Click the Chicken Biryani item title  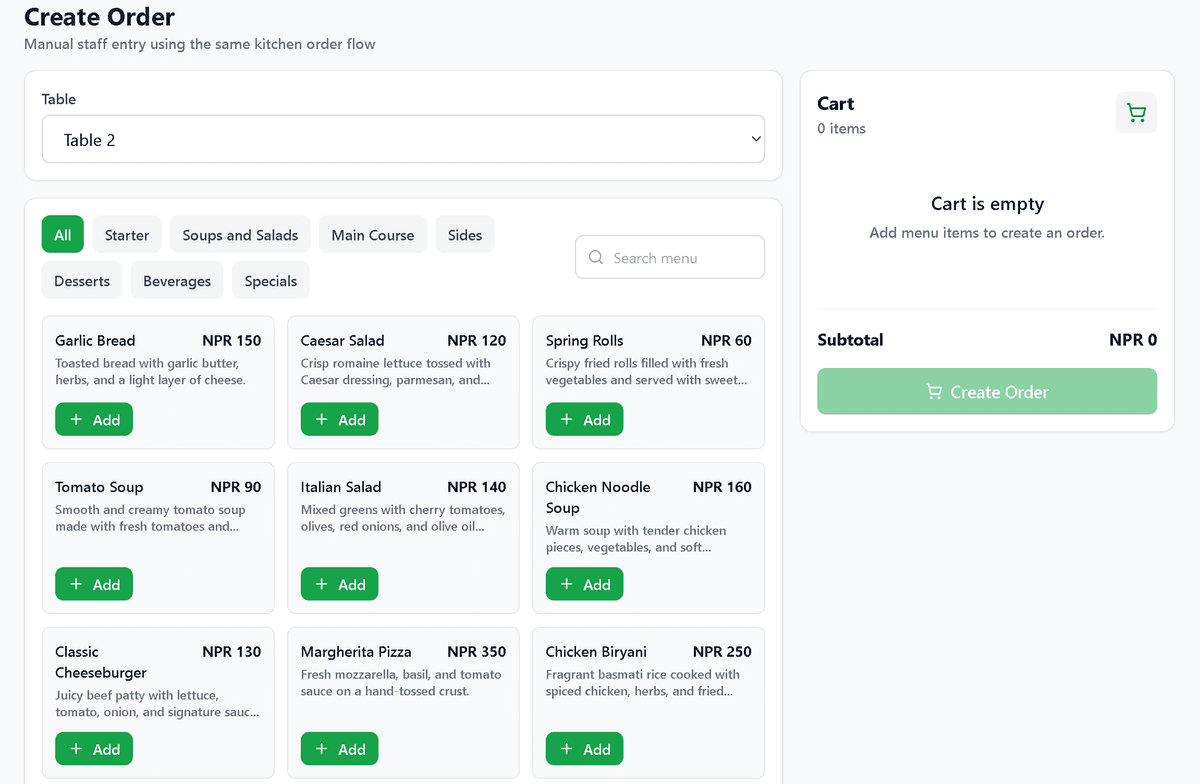coord(596,651)
